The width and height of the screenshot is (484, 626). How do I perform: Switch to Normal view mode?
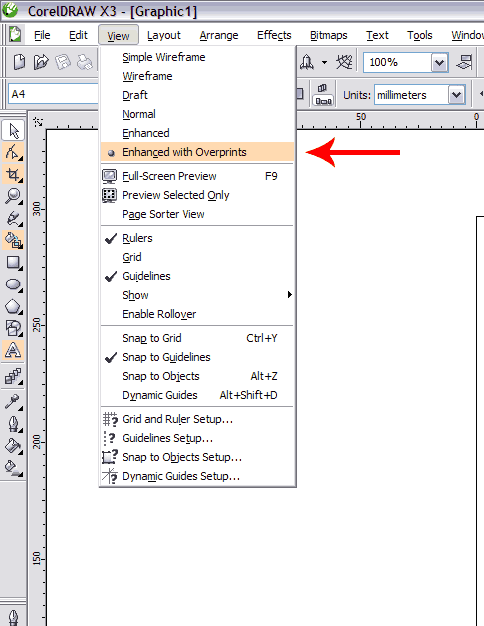point(197,114)
